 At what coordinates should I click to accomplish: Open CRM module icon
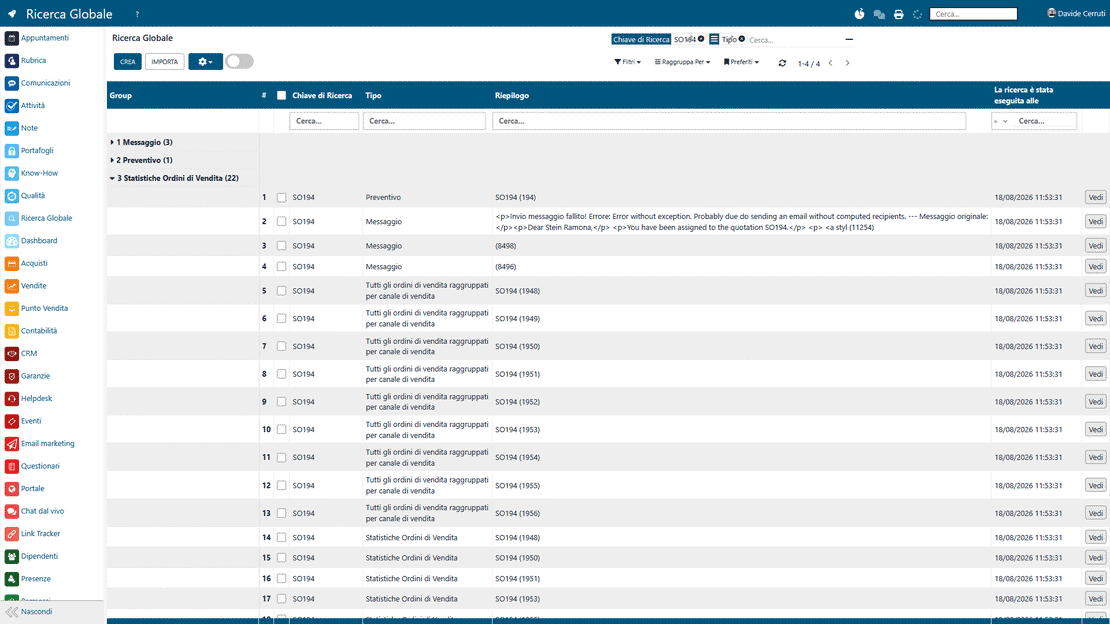pyautogui.click(x=11, y=353)
